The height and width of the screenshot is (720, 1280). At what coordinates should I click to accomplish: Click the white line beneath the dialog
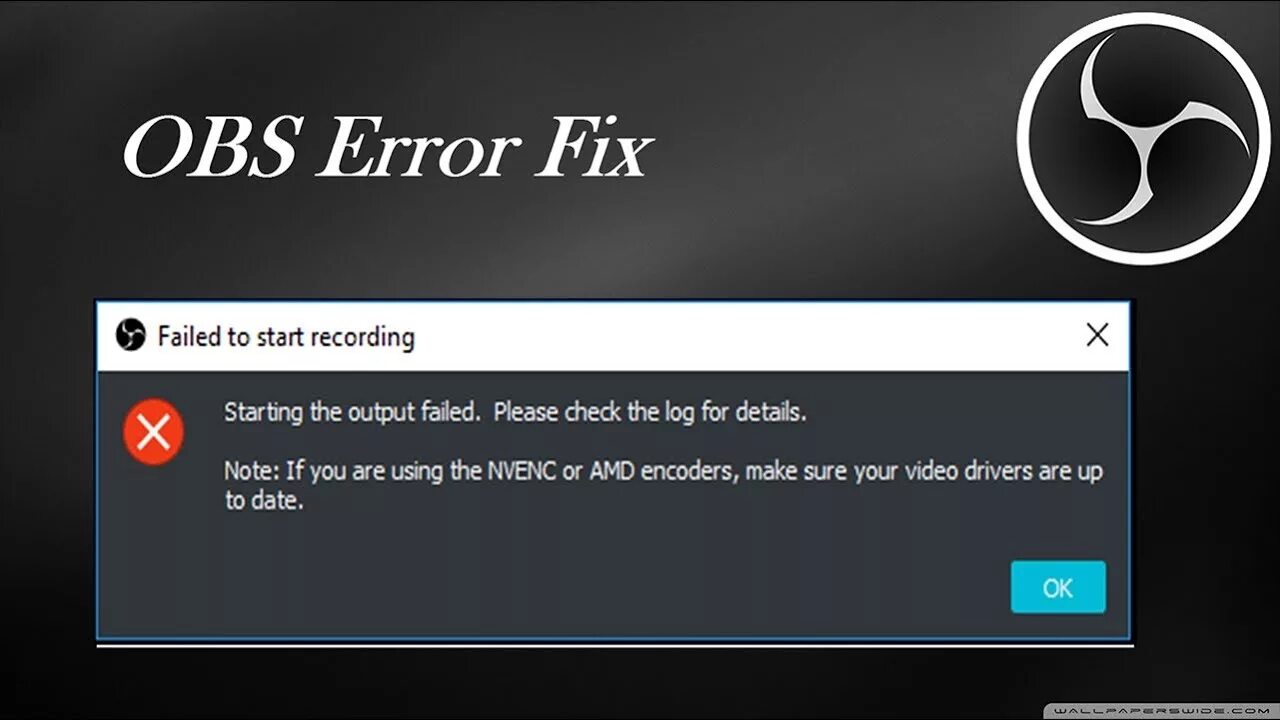coord(614,646)
